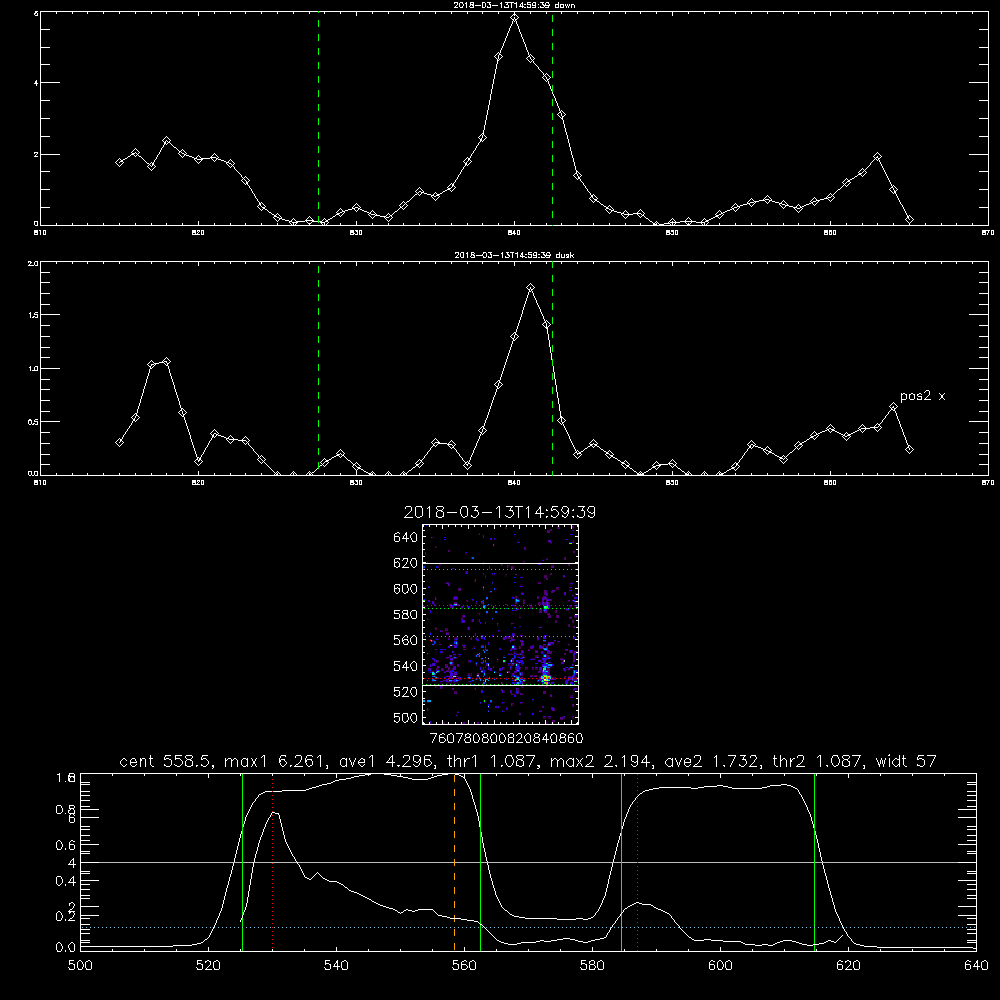The image size is (1000, 1000).
Task: Select spectrogram y-axis label 540
Action: [406, 666]
